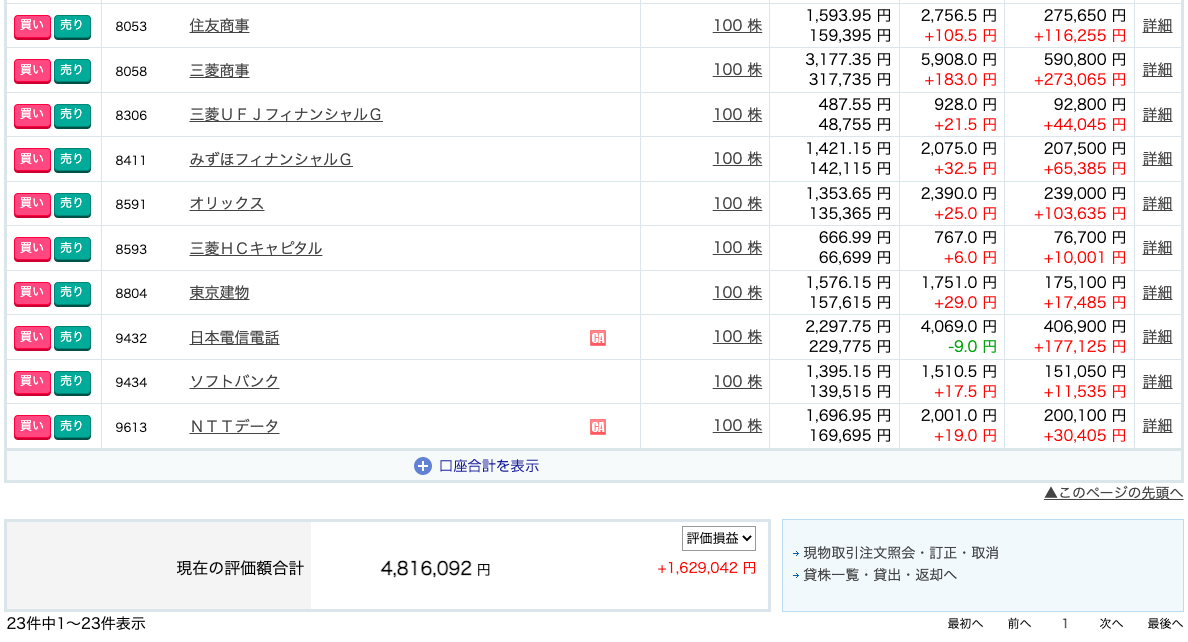This screenshot has width=1188, height=642.
Task: View 詳細 for NTTデータ
Action: pos(1157,426)
